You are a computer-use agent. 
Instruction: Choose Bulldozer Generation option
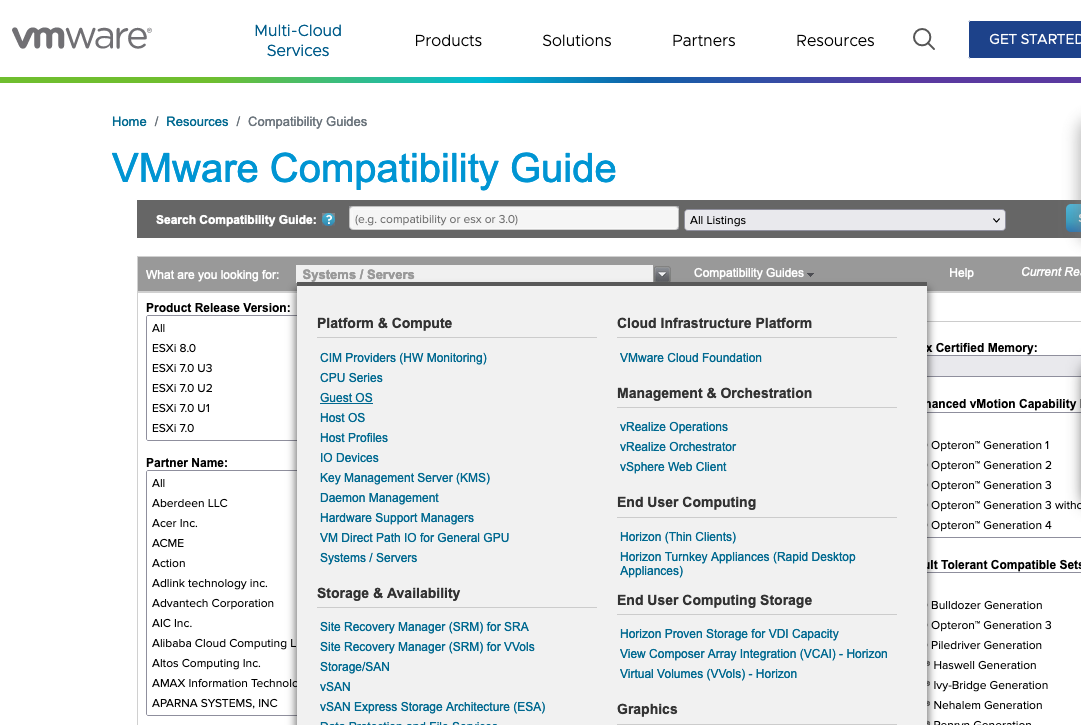coord(986,605)
